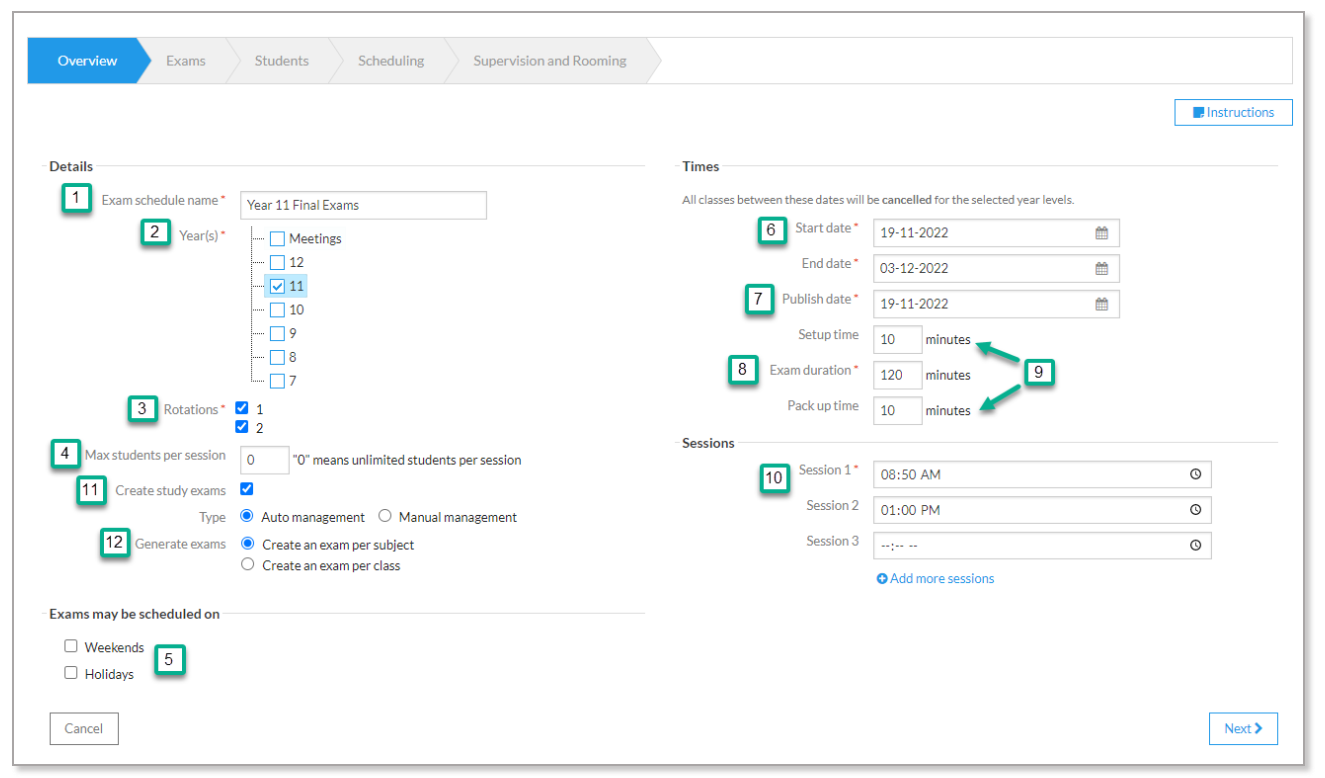Open the Publish date calendar picker icon
The width and height of the screenshot is (1325, 778).
click(x=1101, y=304)
